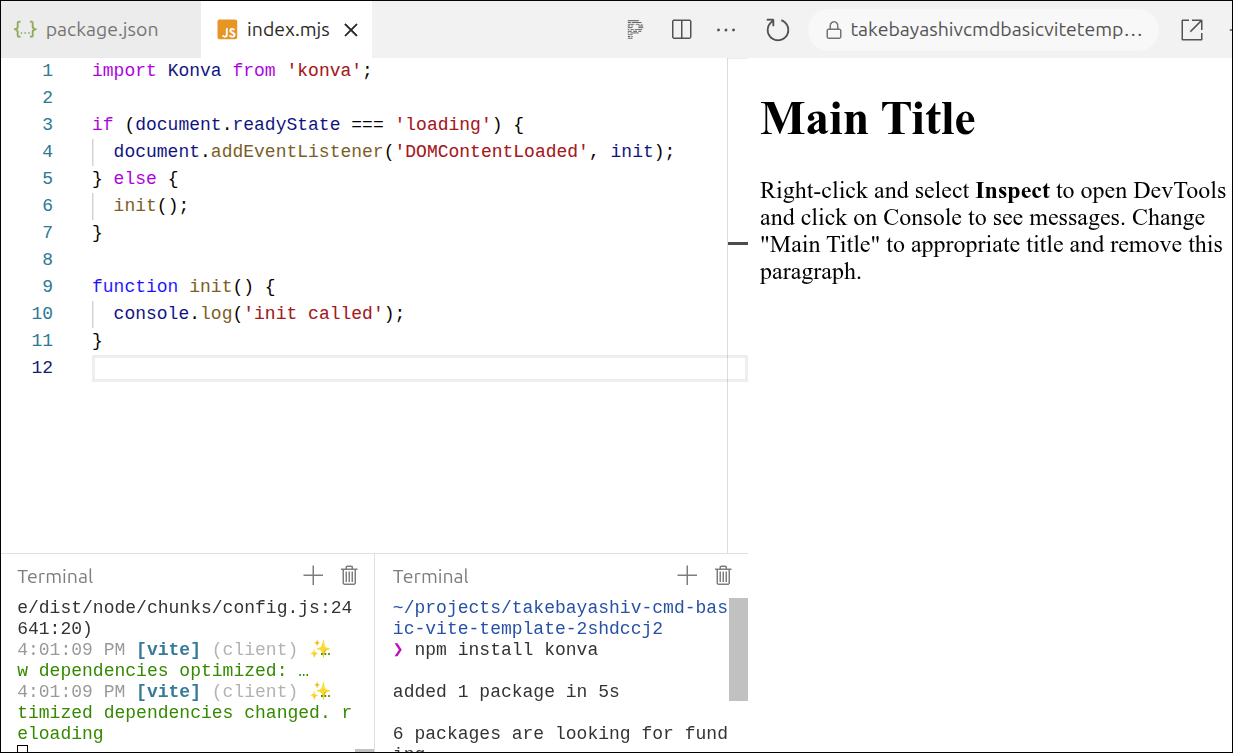Add a new terminal in right terminal panel

tap(687, 575)
